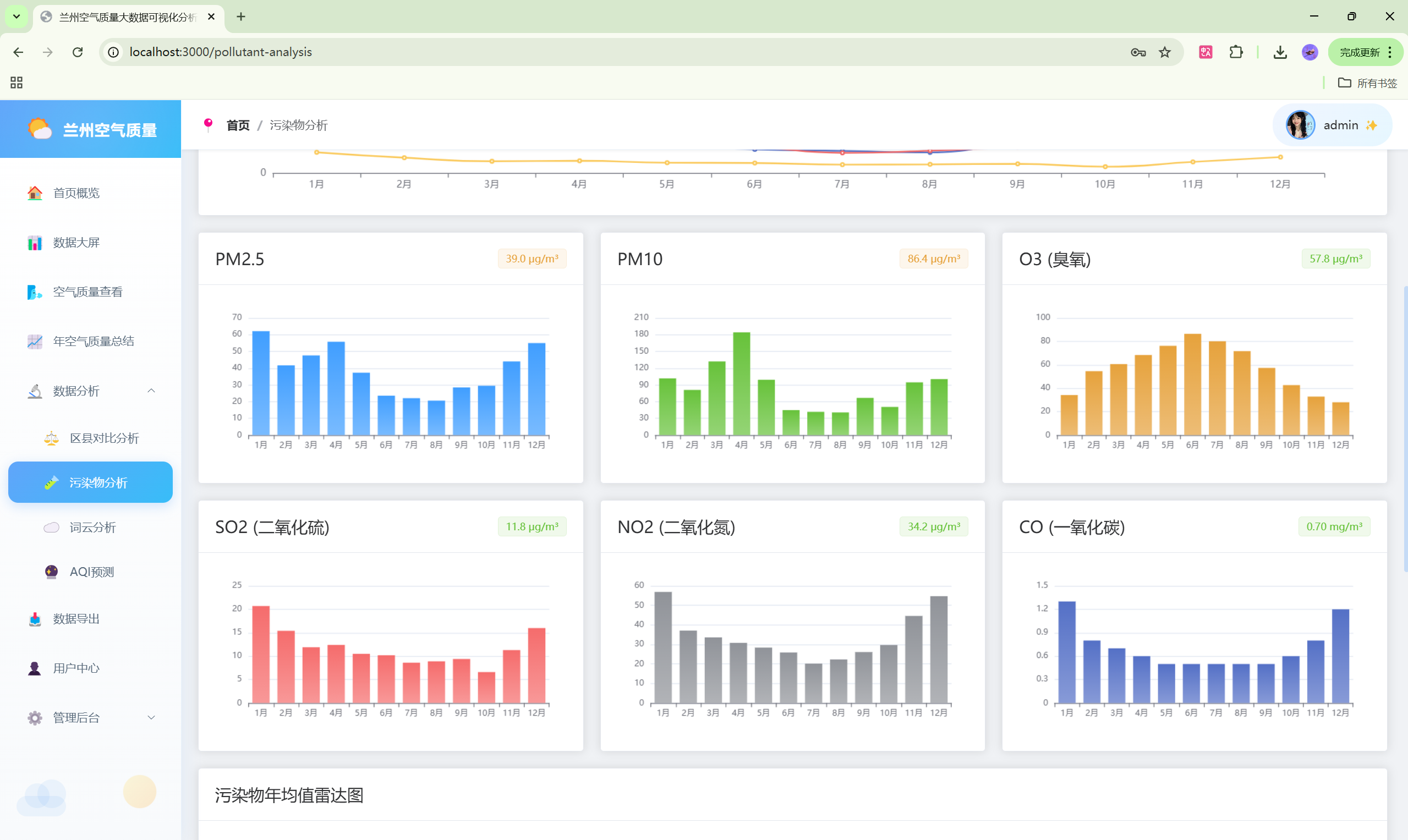
Task: Bookmark this page with star icon
Action: pyautogui.click(x=1164, y=52)
